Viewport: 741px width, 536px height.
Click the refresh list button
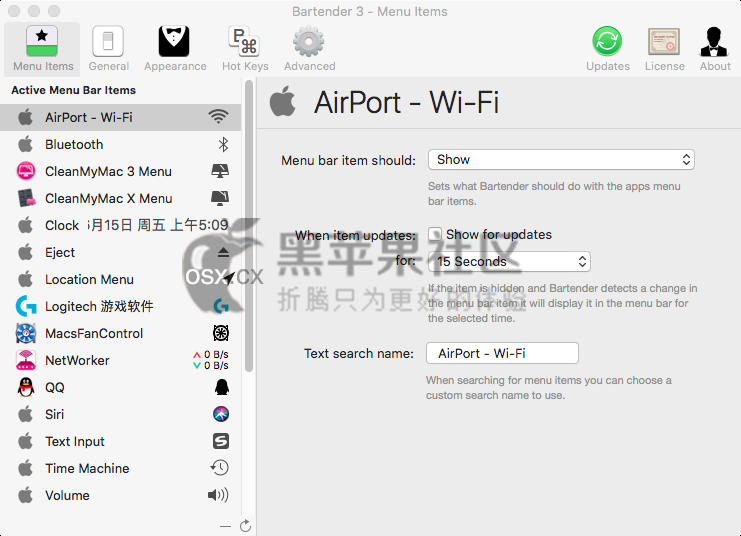245,526
